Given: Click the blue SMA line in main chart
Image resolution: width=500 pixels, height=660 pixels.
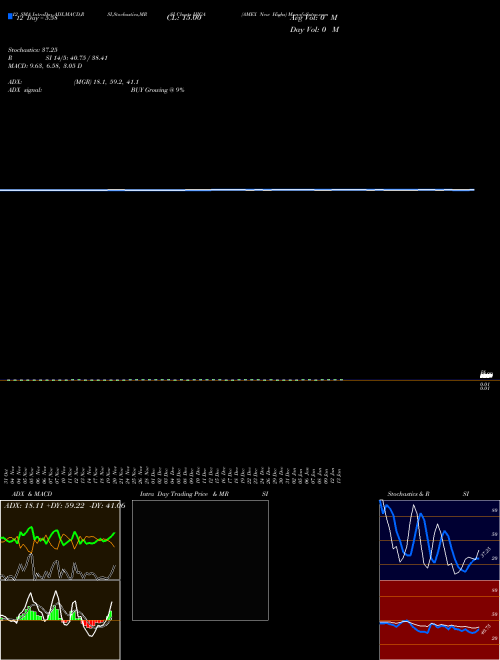Looking at the screenshot, I should [237, 190].
